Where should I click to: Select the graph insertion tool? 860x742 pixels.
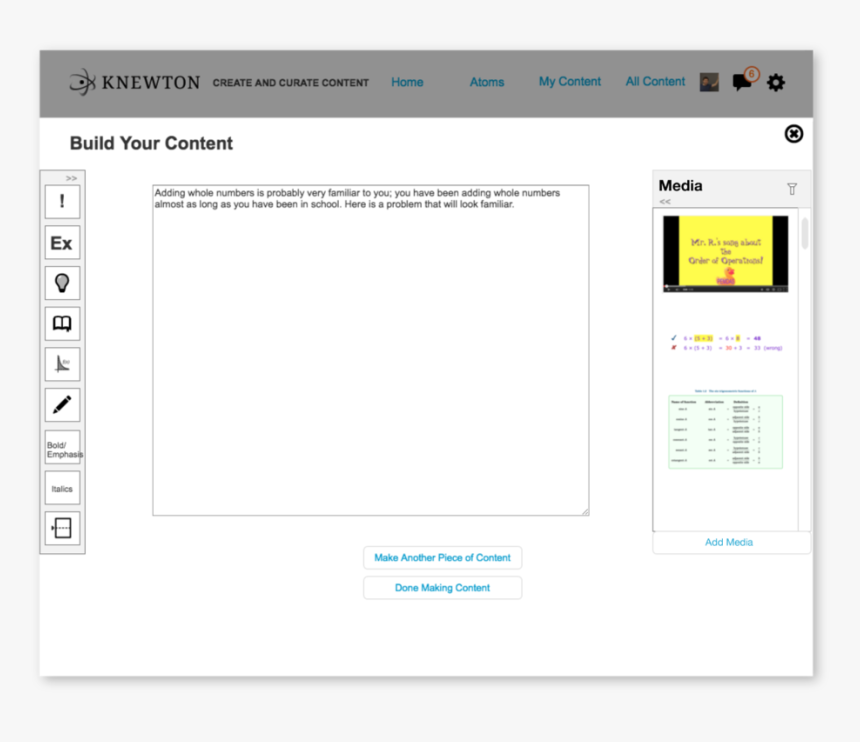click(x=62, y=364)
